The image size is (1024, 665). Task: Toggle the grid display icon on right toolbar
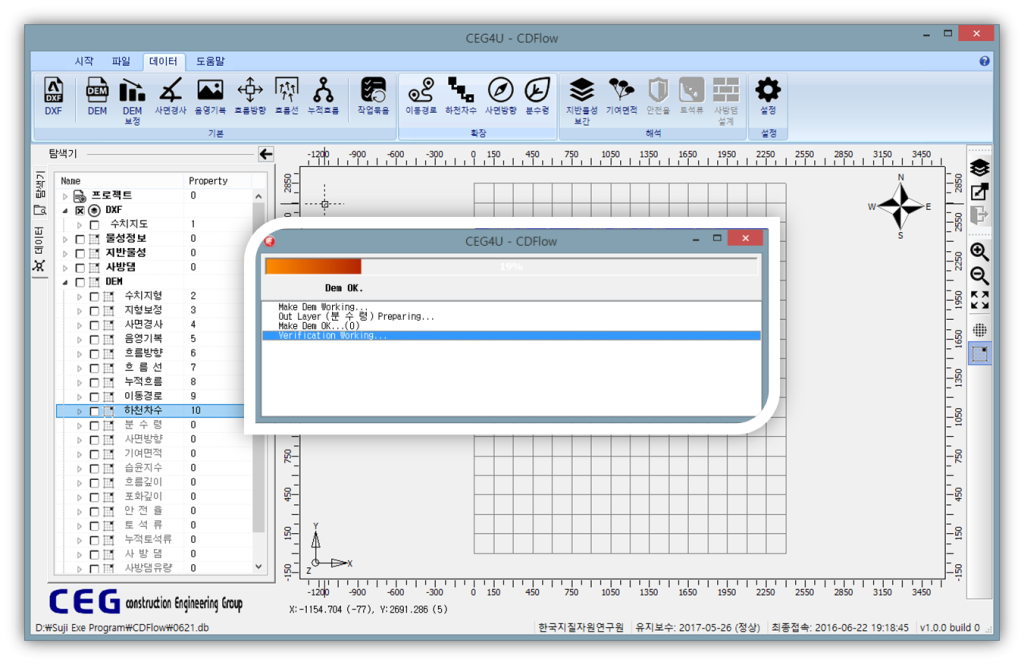point(979,330)
